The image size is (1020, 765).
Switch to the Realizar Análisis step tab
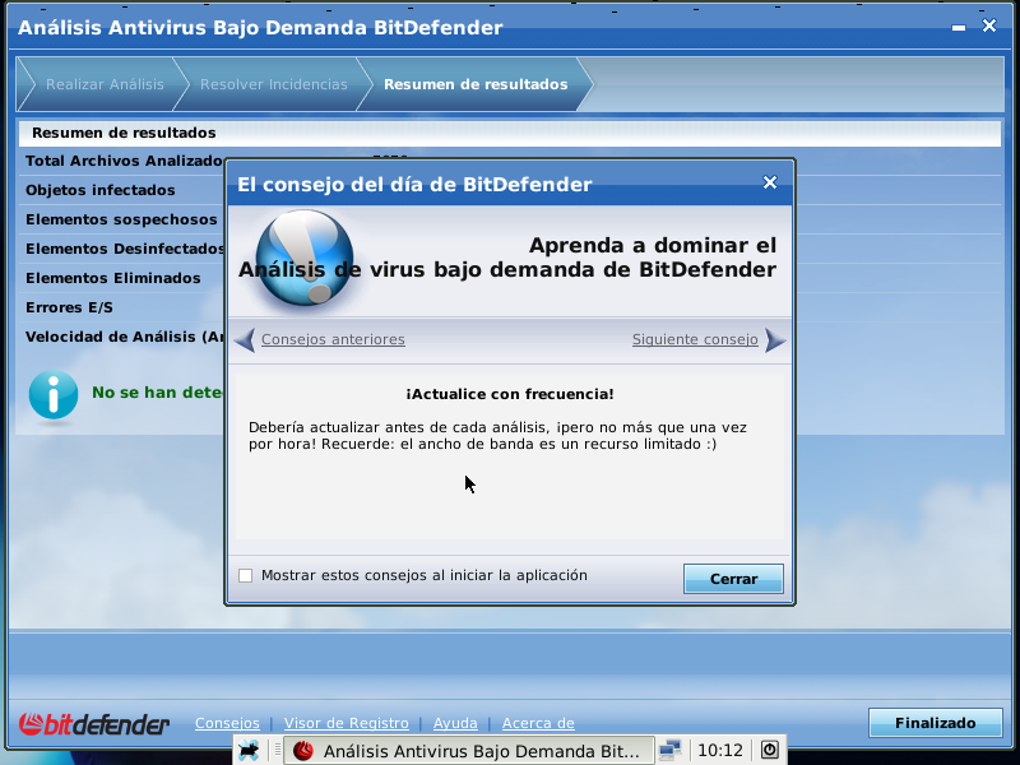click(104, 85)
